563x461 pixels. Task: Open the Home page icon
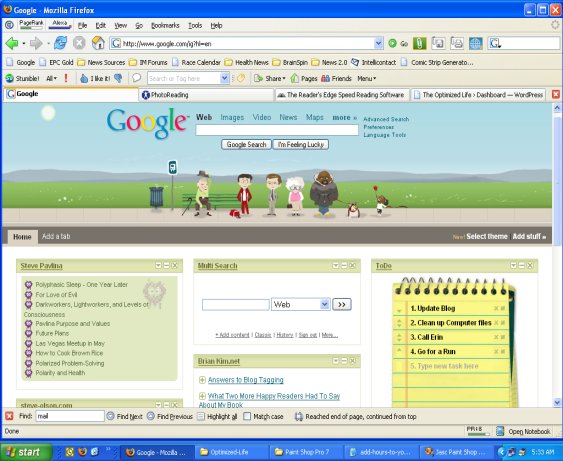point(98,43)
